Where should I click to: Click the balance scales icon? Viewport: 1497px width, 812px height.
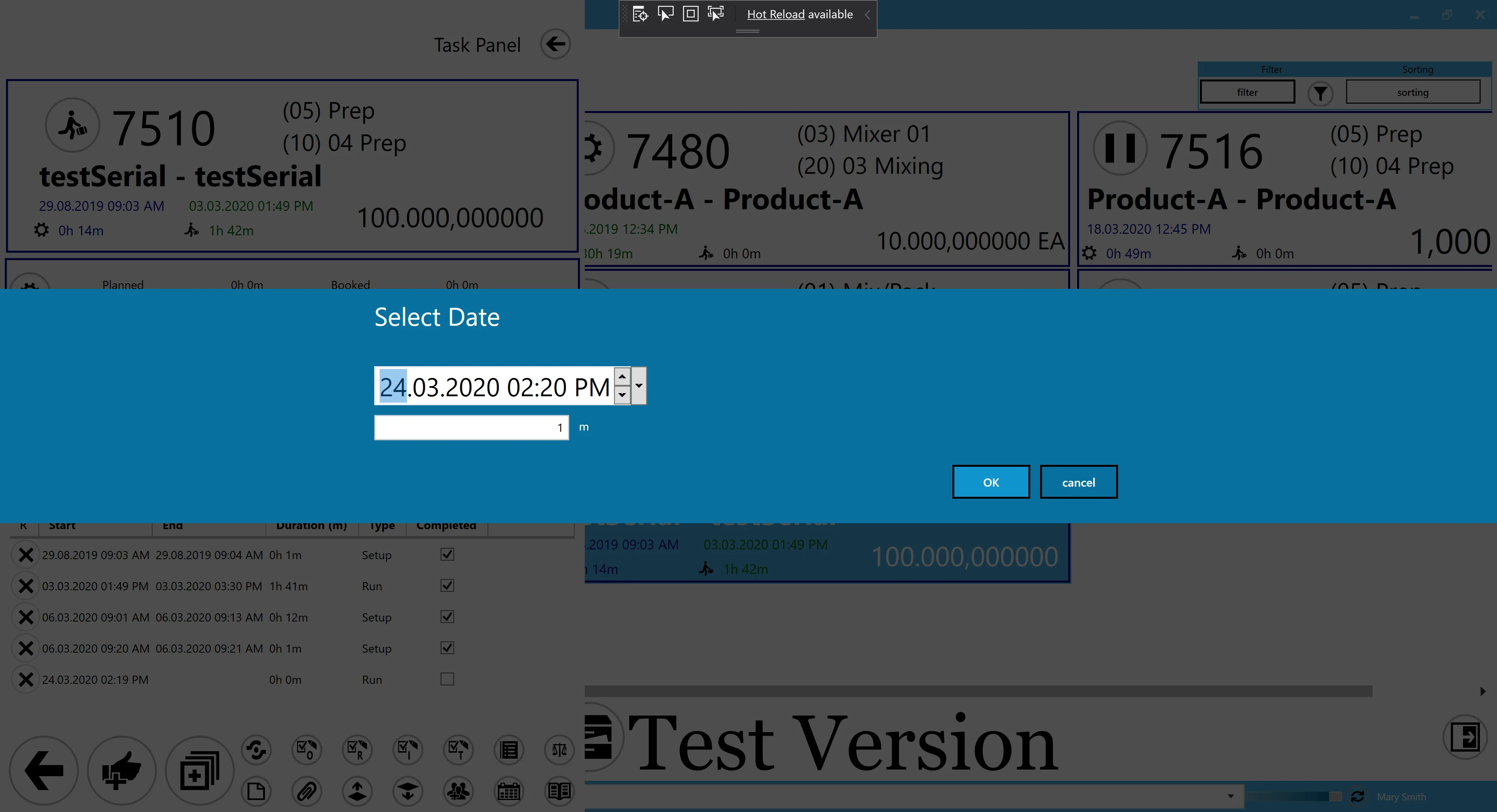pos(559,749)
